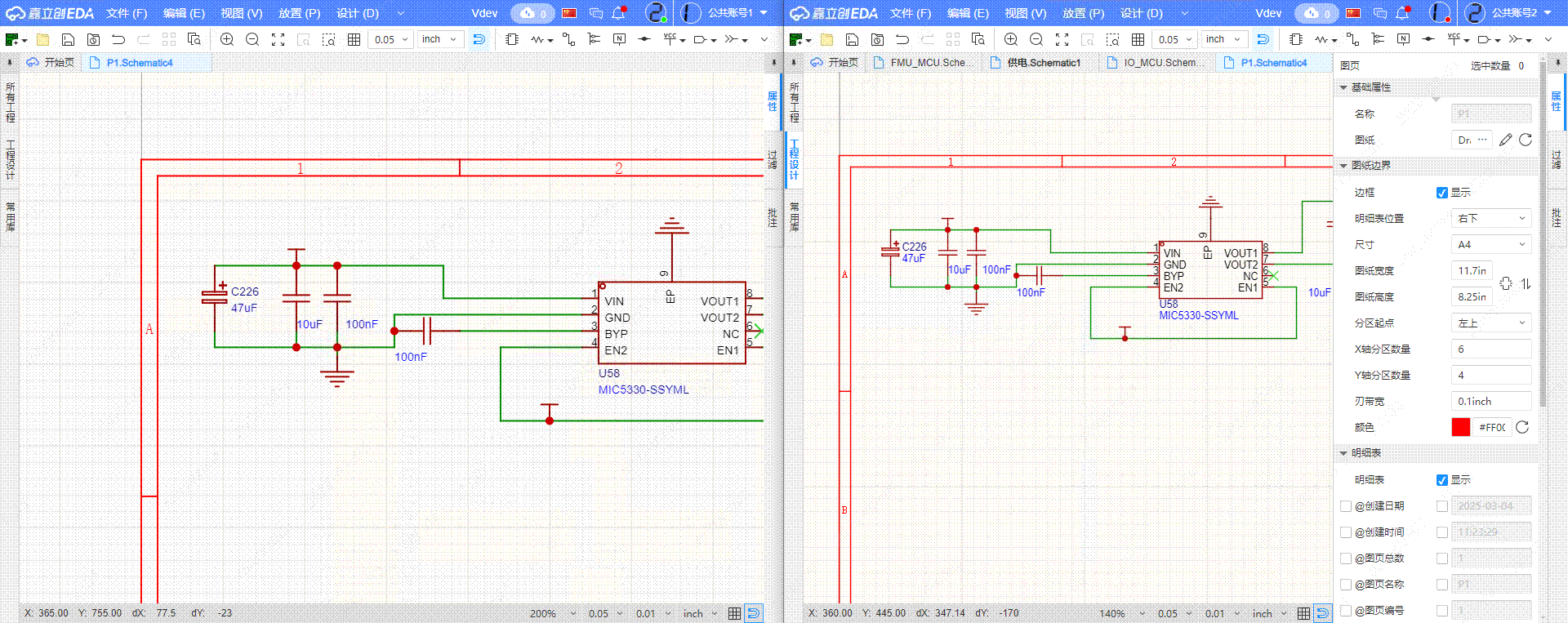Viewport: 1568px width, 623px height.
Task: Toggle the 明细表 显示 checkbox
Action: coord(1442,480)
